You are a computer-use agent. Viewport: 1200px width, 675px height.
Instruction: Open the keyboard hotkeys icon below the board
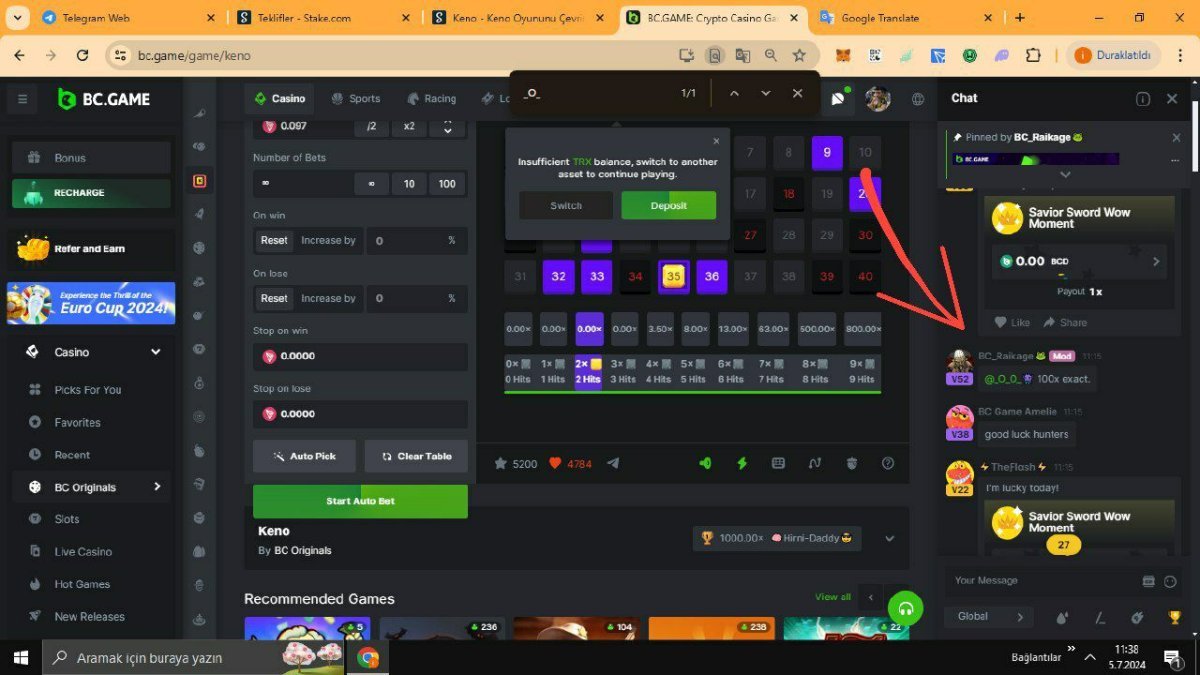(778, 463)
